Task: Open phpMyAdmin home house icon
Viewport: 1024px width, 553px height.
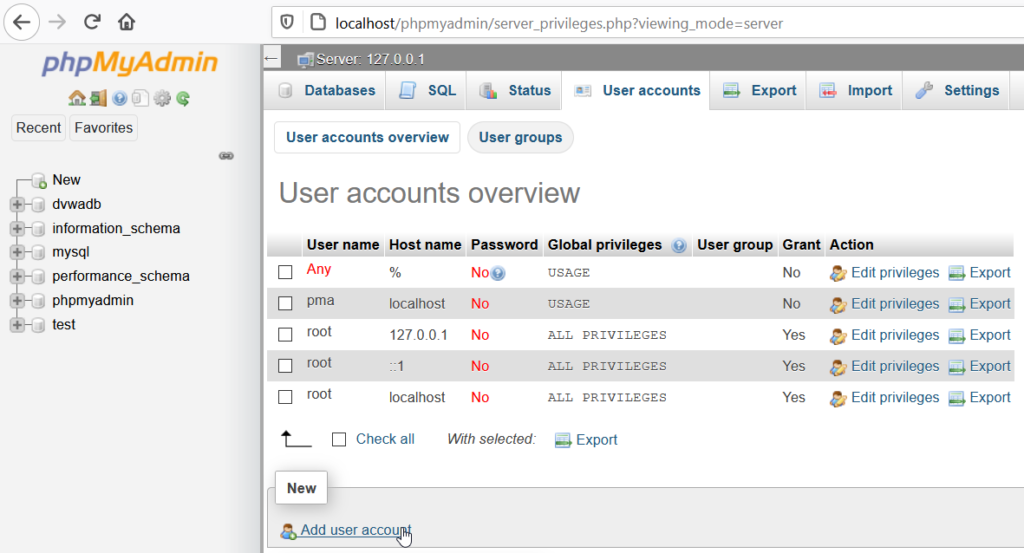Action: [77, 98]
